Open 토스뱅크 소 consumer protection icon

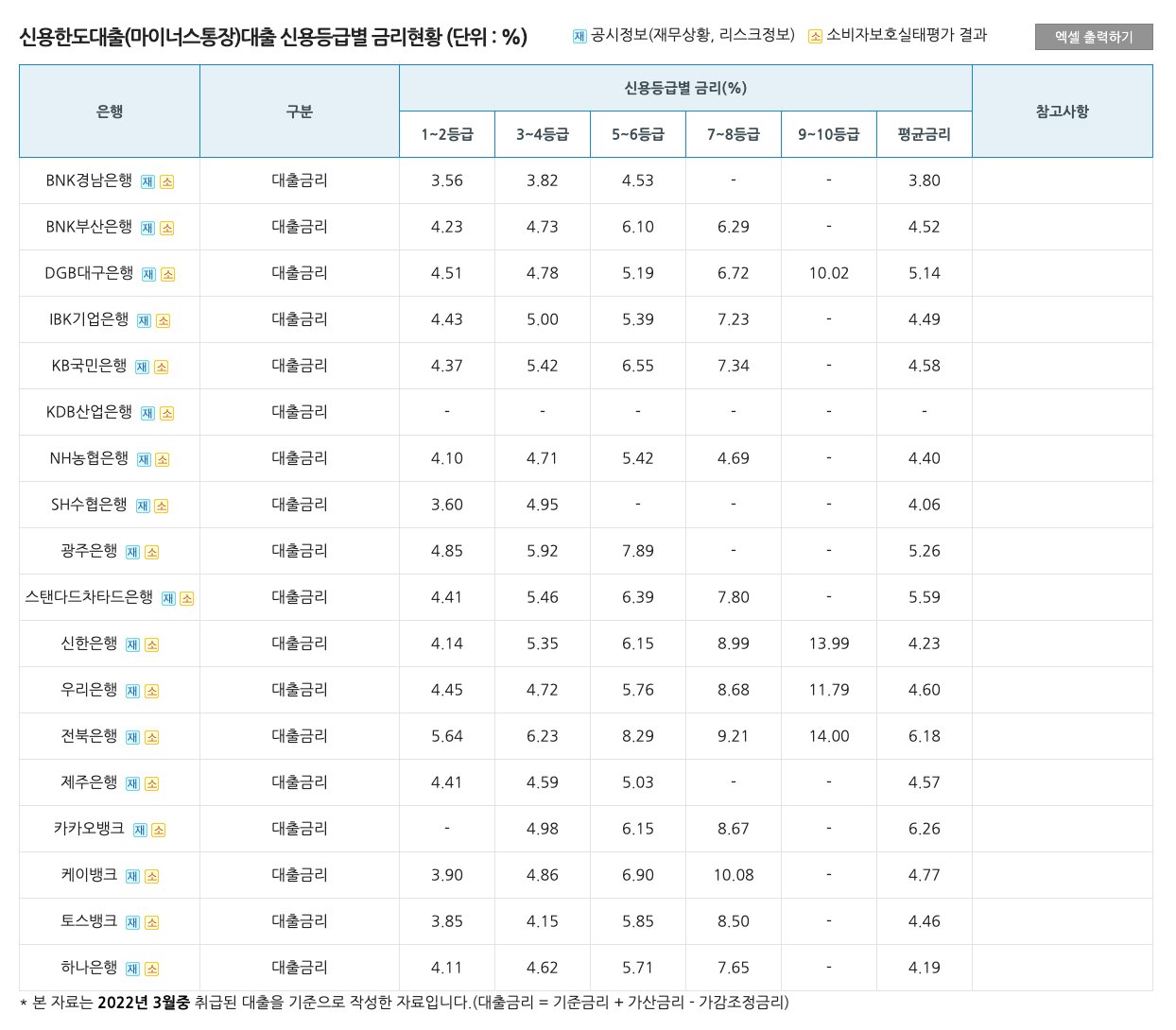pos(151,923)
